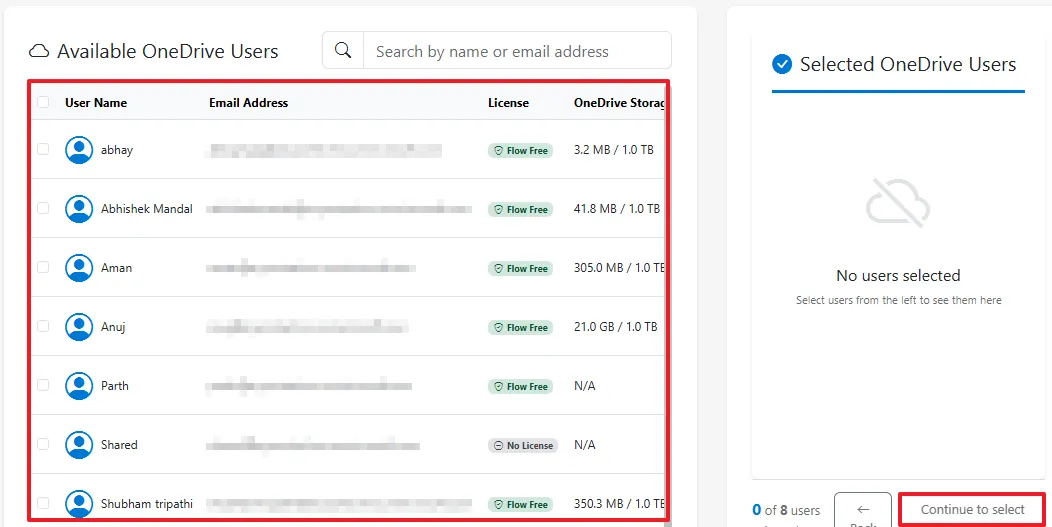Tick the checkbox for Anuj
Image resolution: width=1052 pixels, height=527 pixels.
43,326
